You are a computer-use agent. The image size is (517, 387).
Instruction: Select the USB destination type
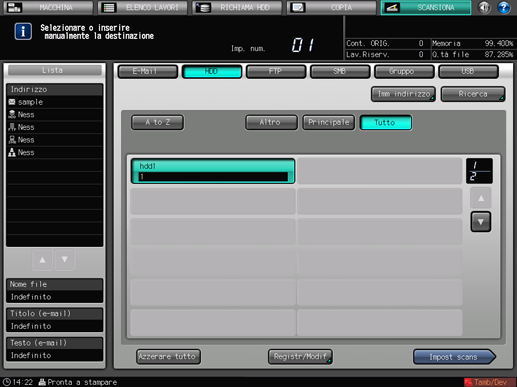(x=468, y=71)
